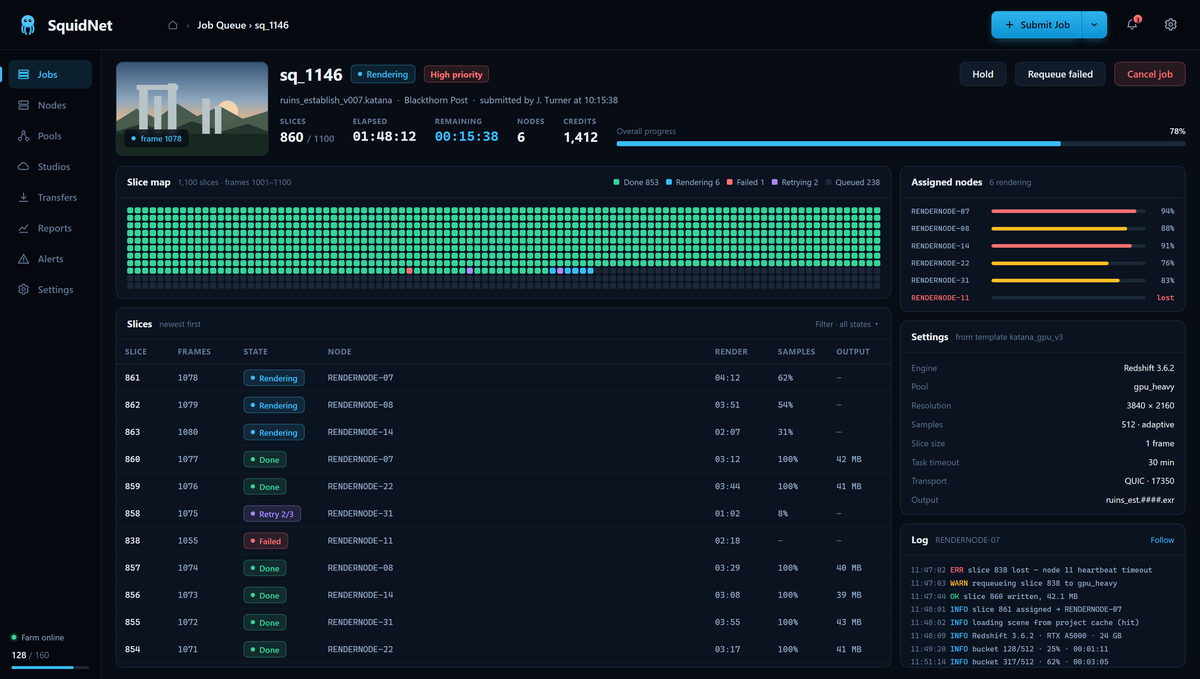1200x679 pixels.
Task: Click the Studios cloud icon in sidebar
Action: [x=24, y=167]
